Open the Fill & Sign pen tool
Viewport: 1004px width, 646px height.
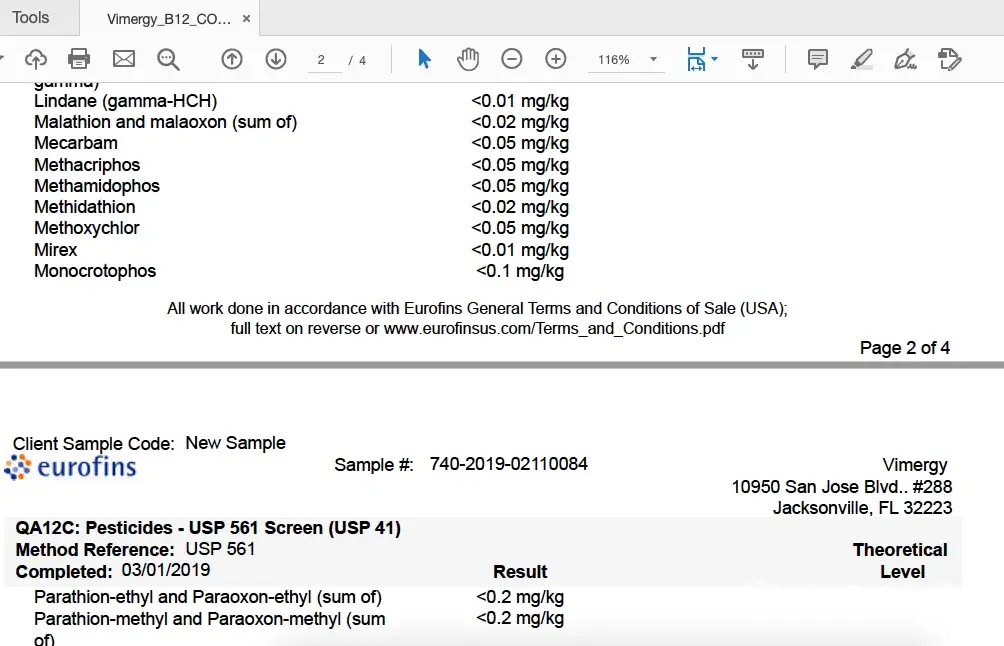pos(906,59)
